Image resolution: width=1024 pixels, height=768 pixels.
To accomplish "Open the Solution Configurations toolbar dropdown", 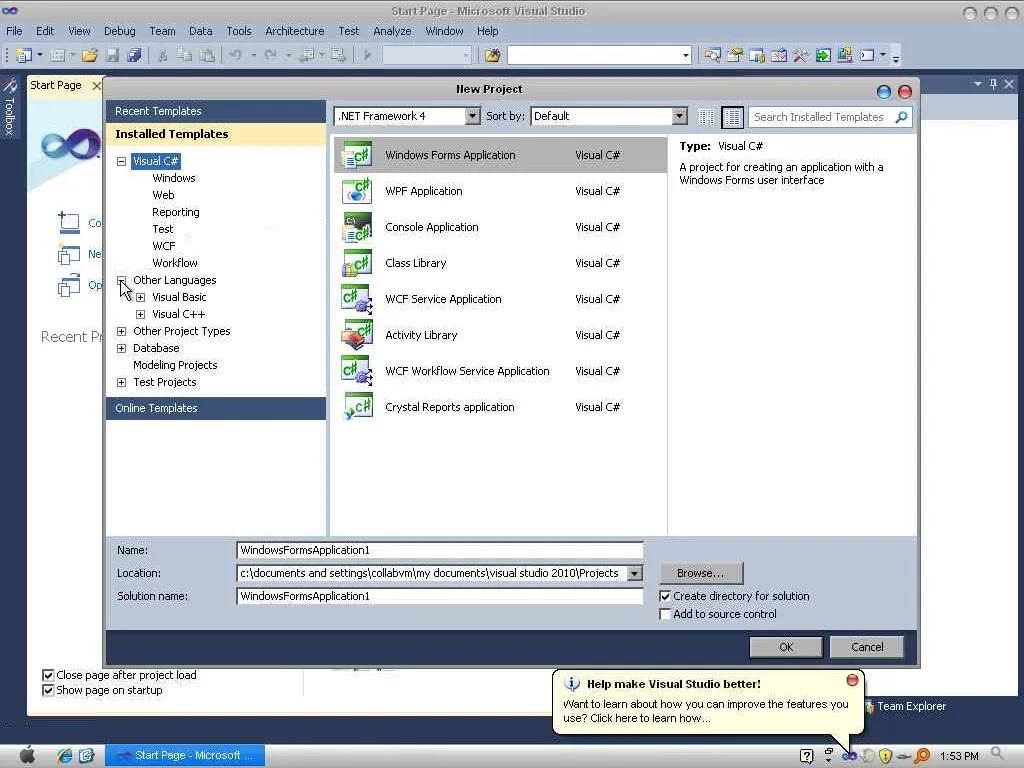I will 426,56.
